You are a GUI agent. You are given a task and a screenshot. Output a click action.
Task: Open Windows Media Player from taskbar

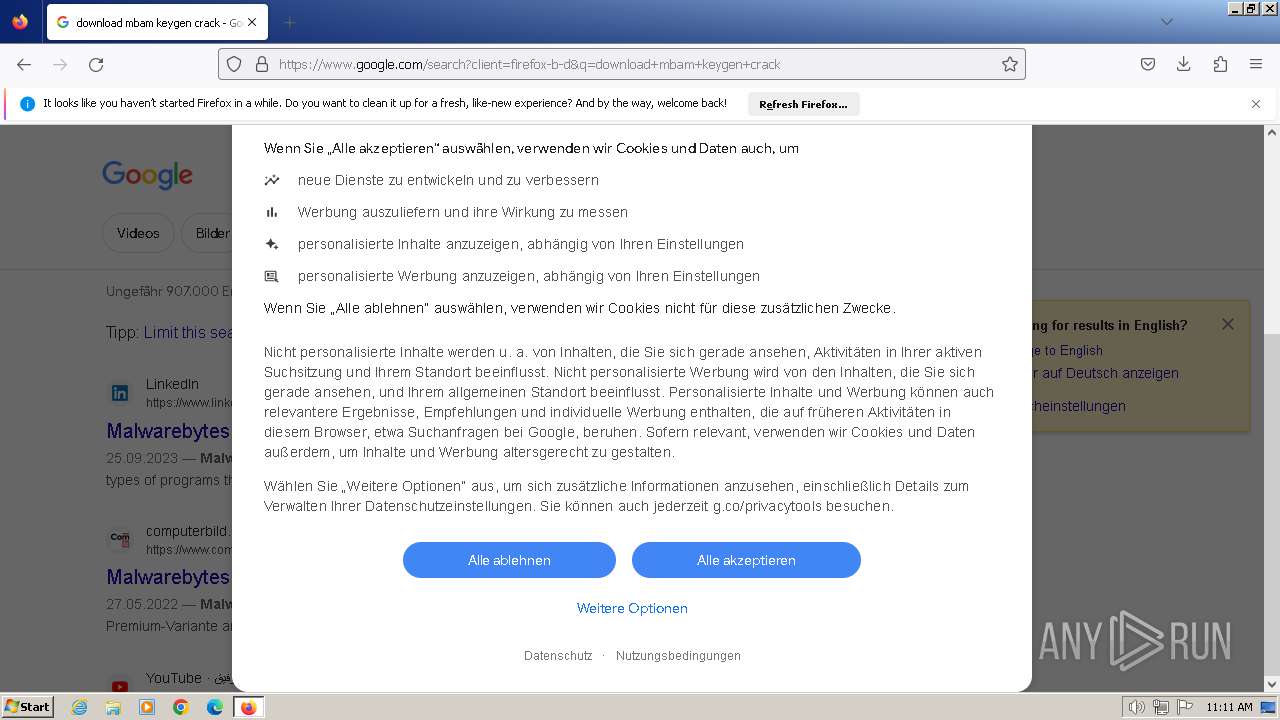pyautogui.click(x=147, y=707)
